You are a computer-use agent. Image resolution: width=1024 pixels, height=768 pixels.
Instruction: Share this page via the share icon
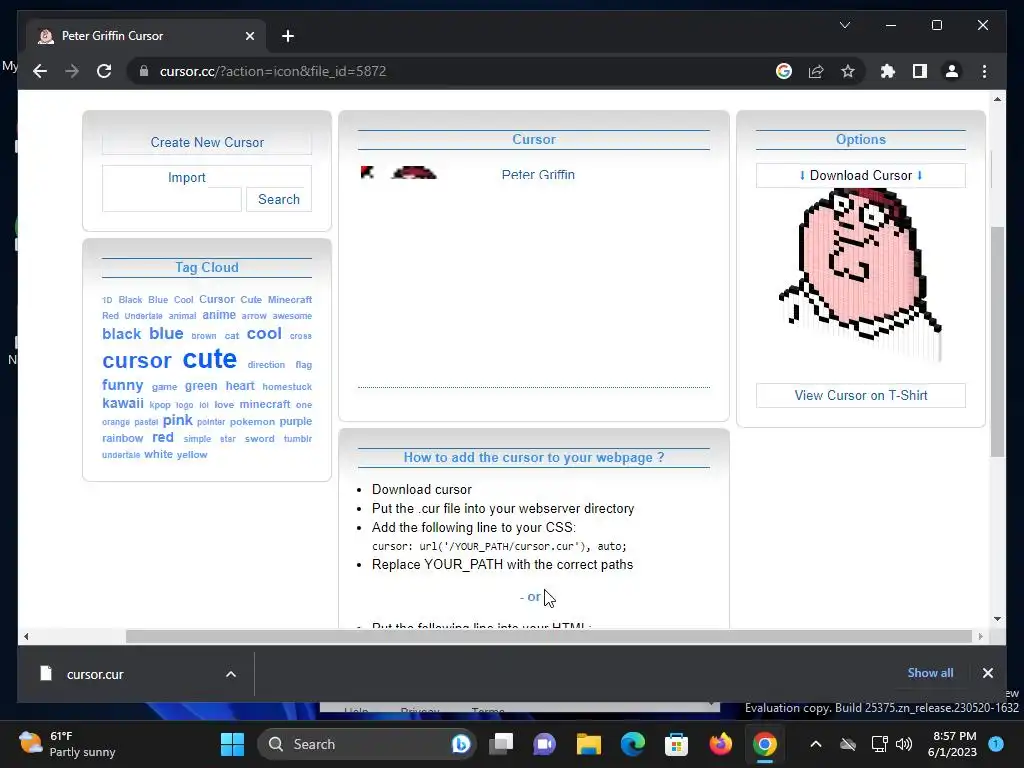pyautogui.click(x=816, y=71)
